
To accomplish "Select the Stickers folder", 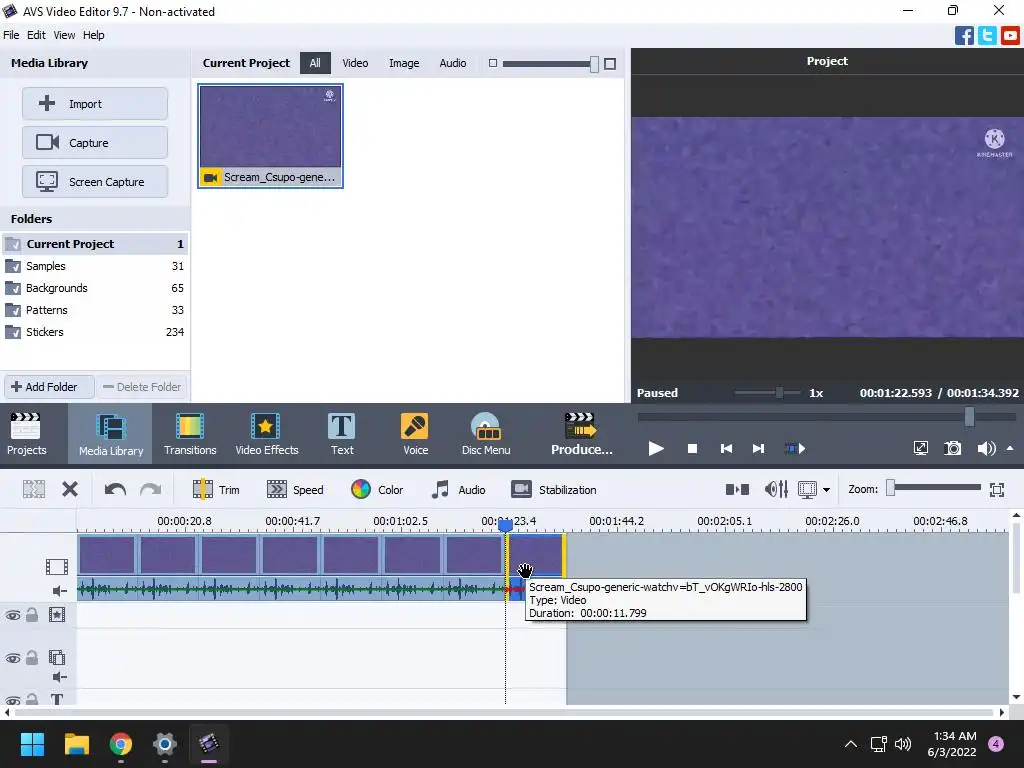I will [95, 332].
